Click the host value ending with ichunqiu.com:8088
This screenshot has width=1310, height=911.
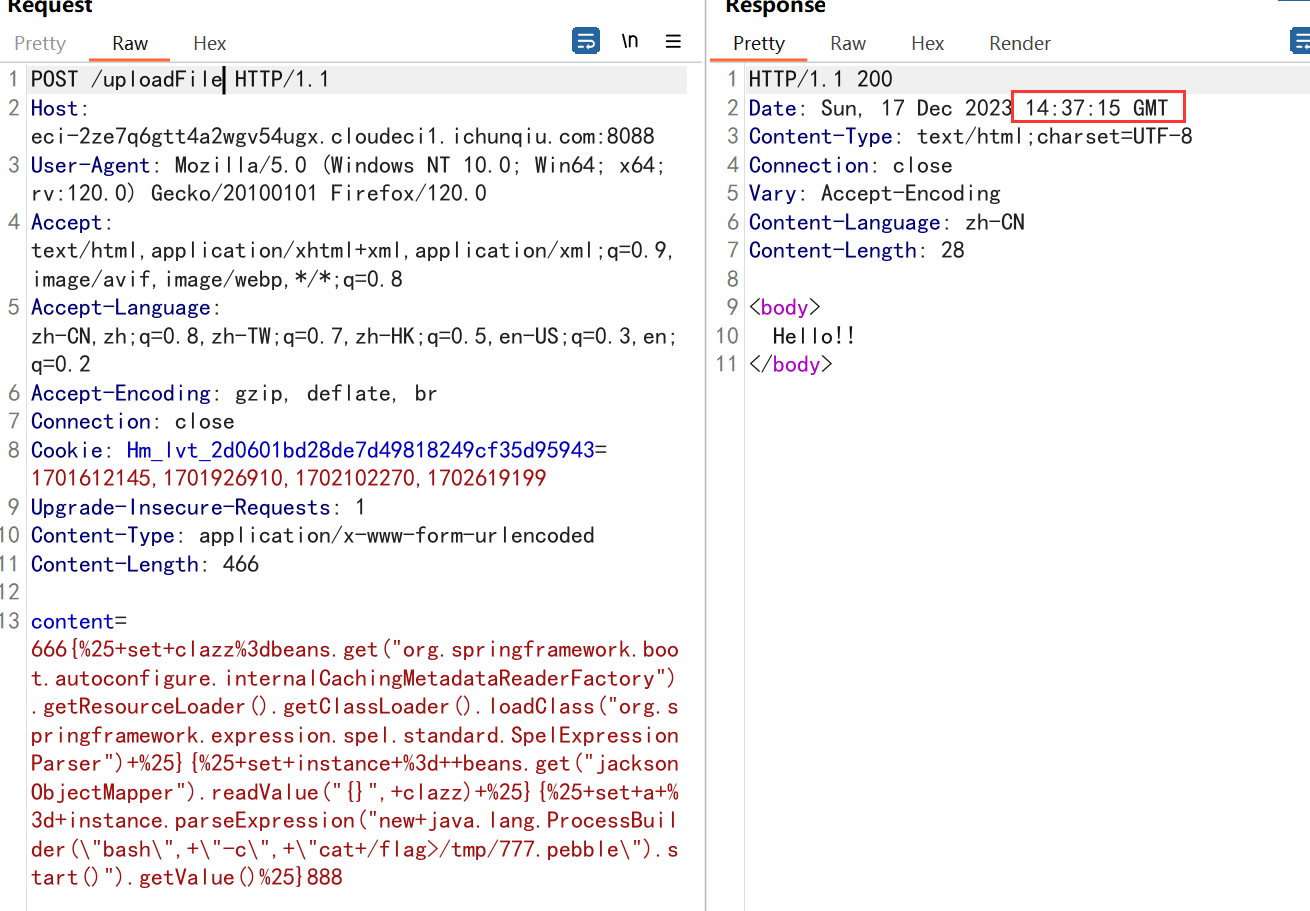point(343,136)
